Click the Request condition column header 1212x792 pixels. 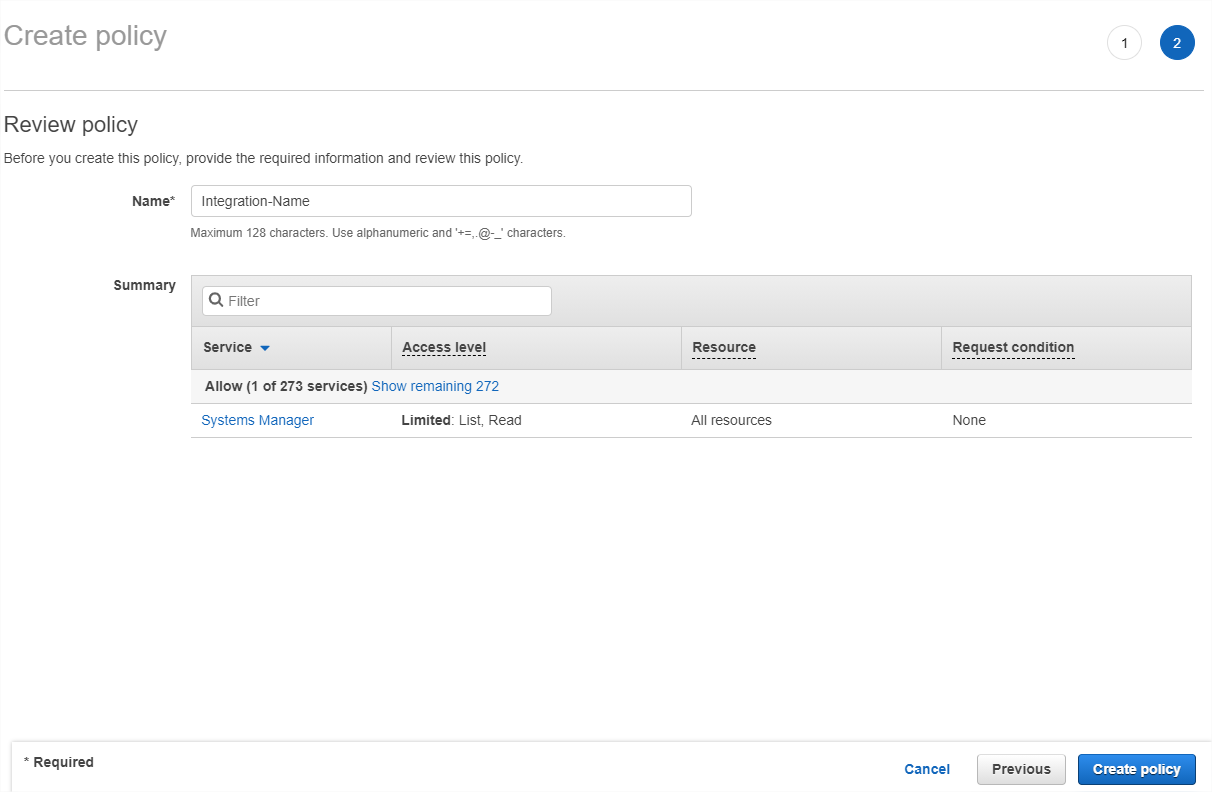click(x=1013, y=348)
